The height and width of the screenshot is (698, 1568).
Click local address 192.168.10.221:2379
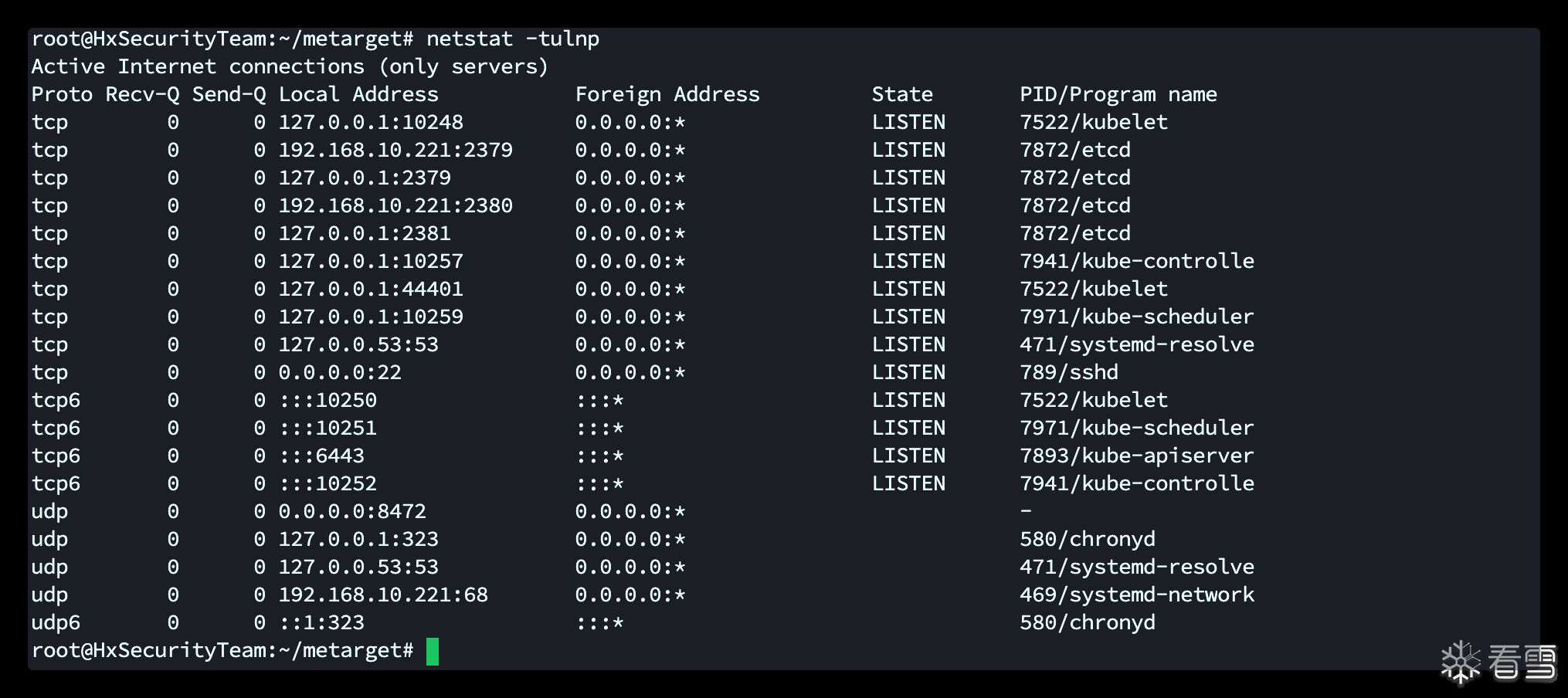(x=395, y=150)
